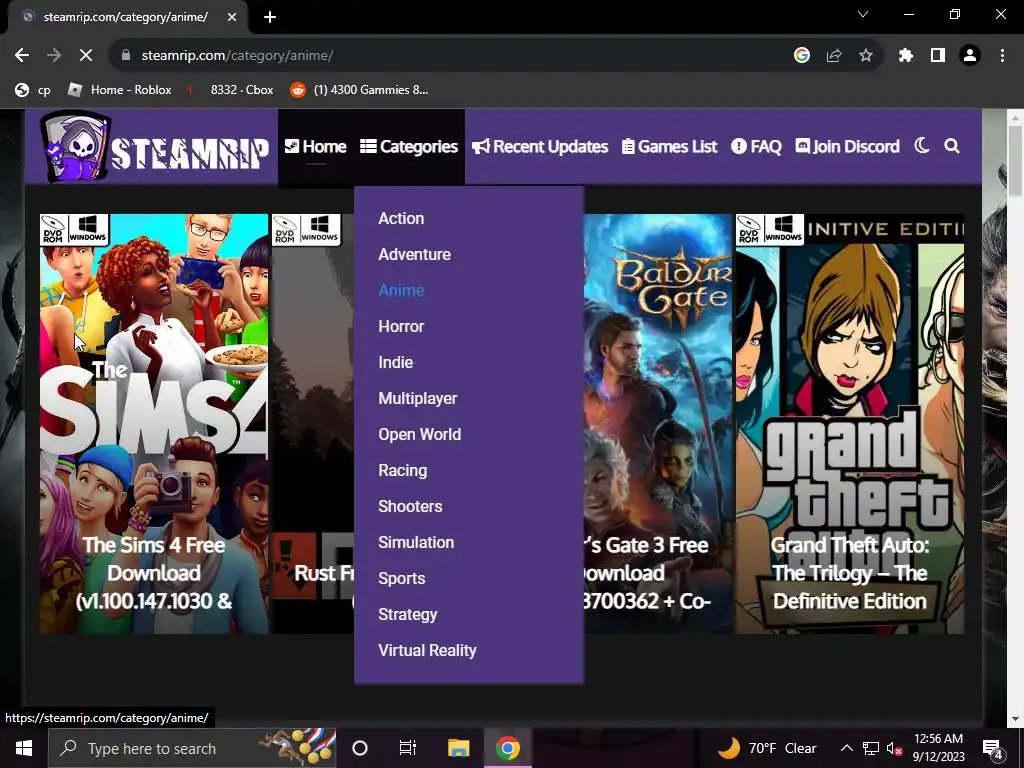Open Home - Roblox bookmark

click(120, 90)
